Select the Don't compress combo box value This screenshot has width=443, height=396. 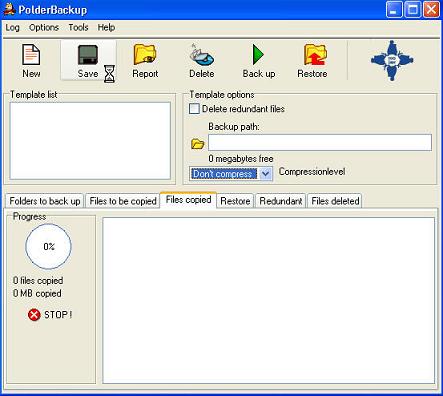(224, 174)
